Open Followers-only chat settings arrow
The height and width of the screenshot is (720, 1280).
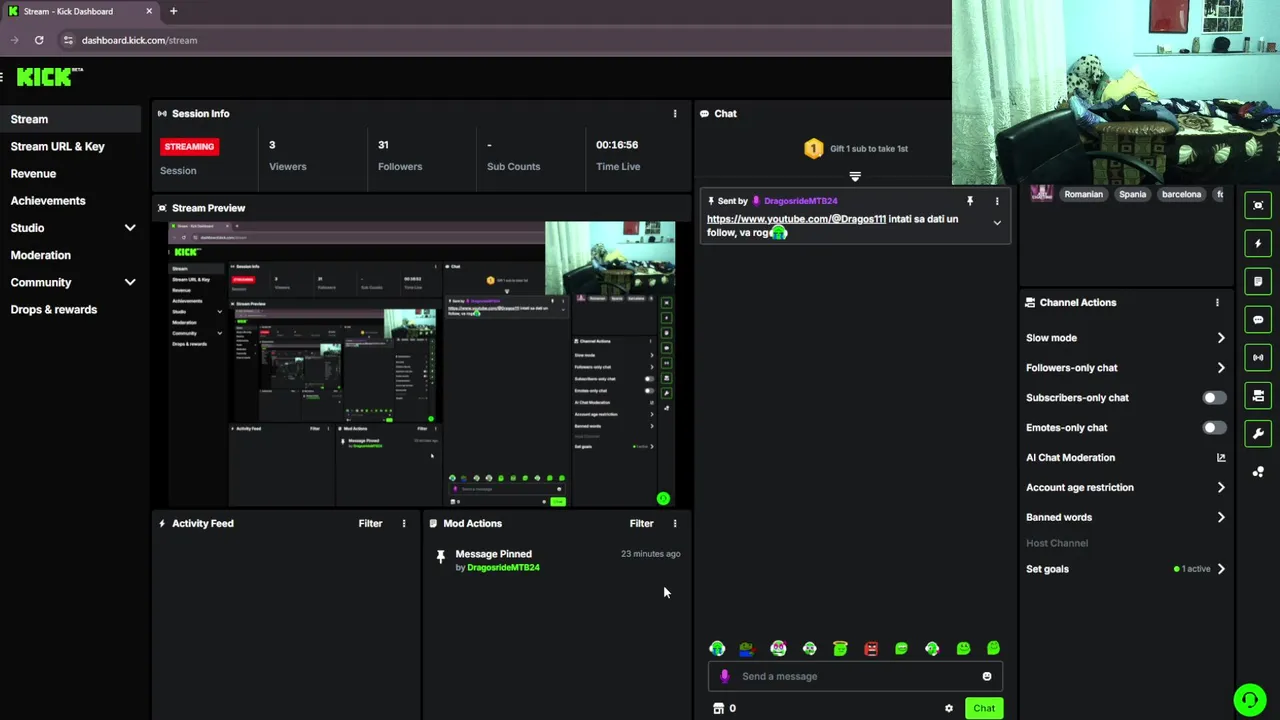[1221, 368]
